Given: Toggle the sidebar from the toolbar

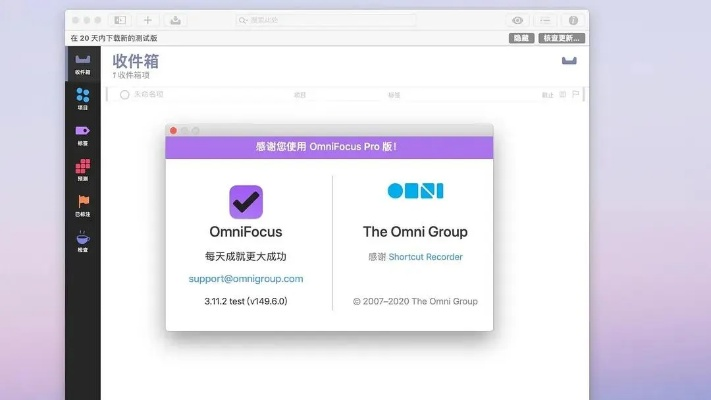Looking at the screenshot, I should coord(120,20).
